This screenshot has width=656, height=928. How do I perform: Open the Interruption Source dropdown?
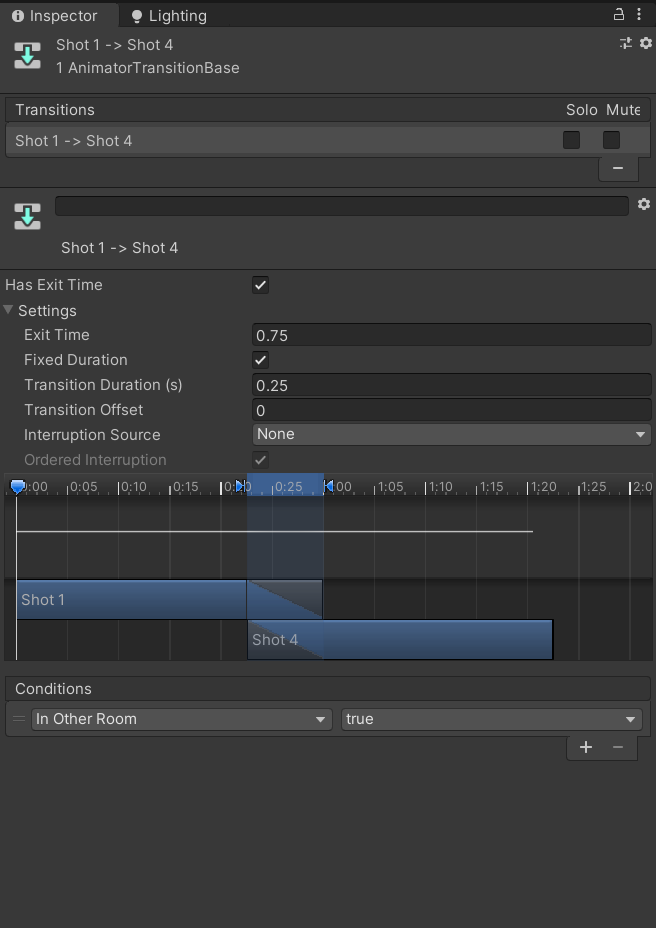coord(451,434)
